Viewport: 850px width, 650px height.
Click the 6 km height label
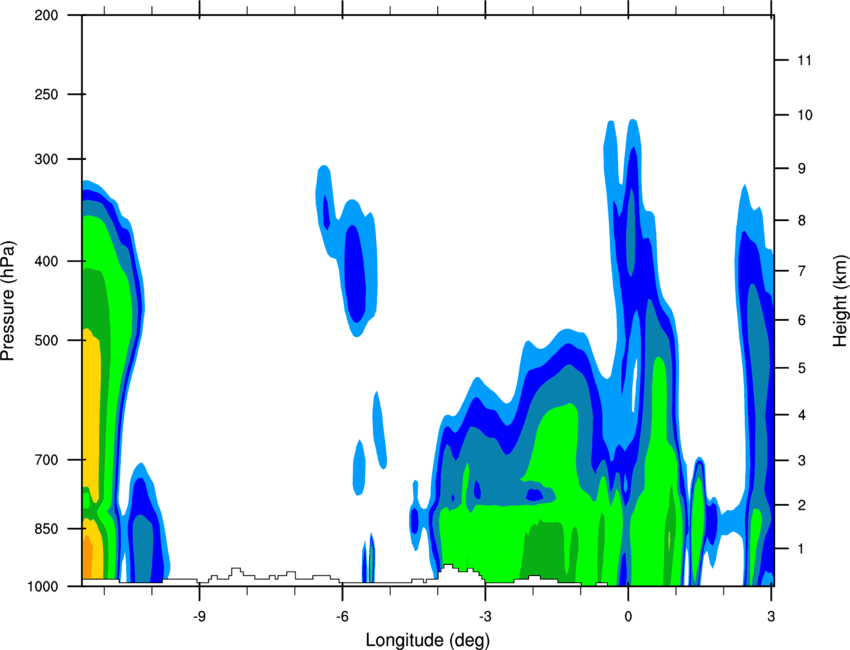tap(802, 320)
